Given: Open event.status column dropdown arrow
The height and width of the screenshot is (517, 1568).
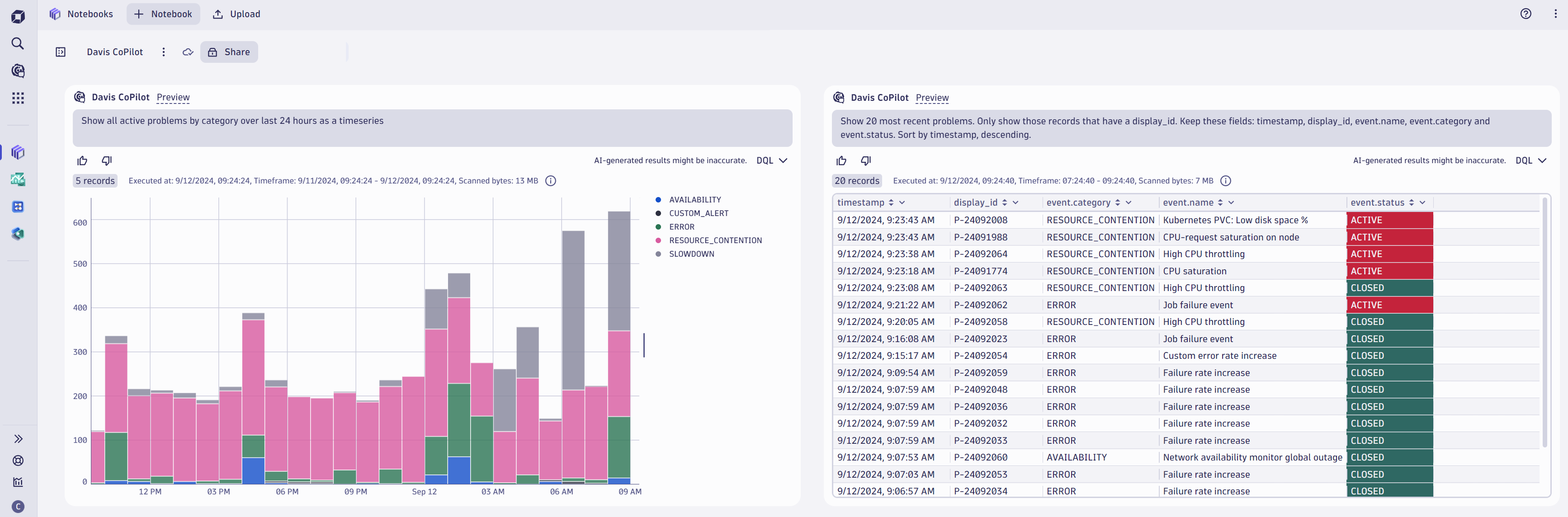Looking at the screenshot, I should (x=1422, y=202).
